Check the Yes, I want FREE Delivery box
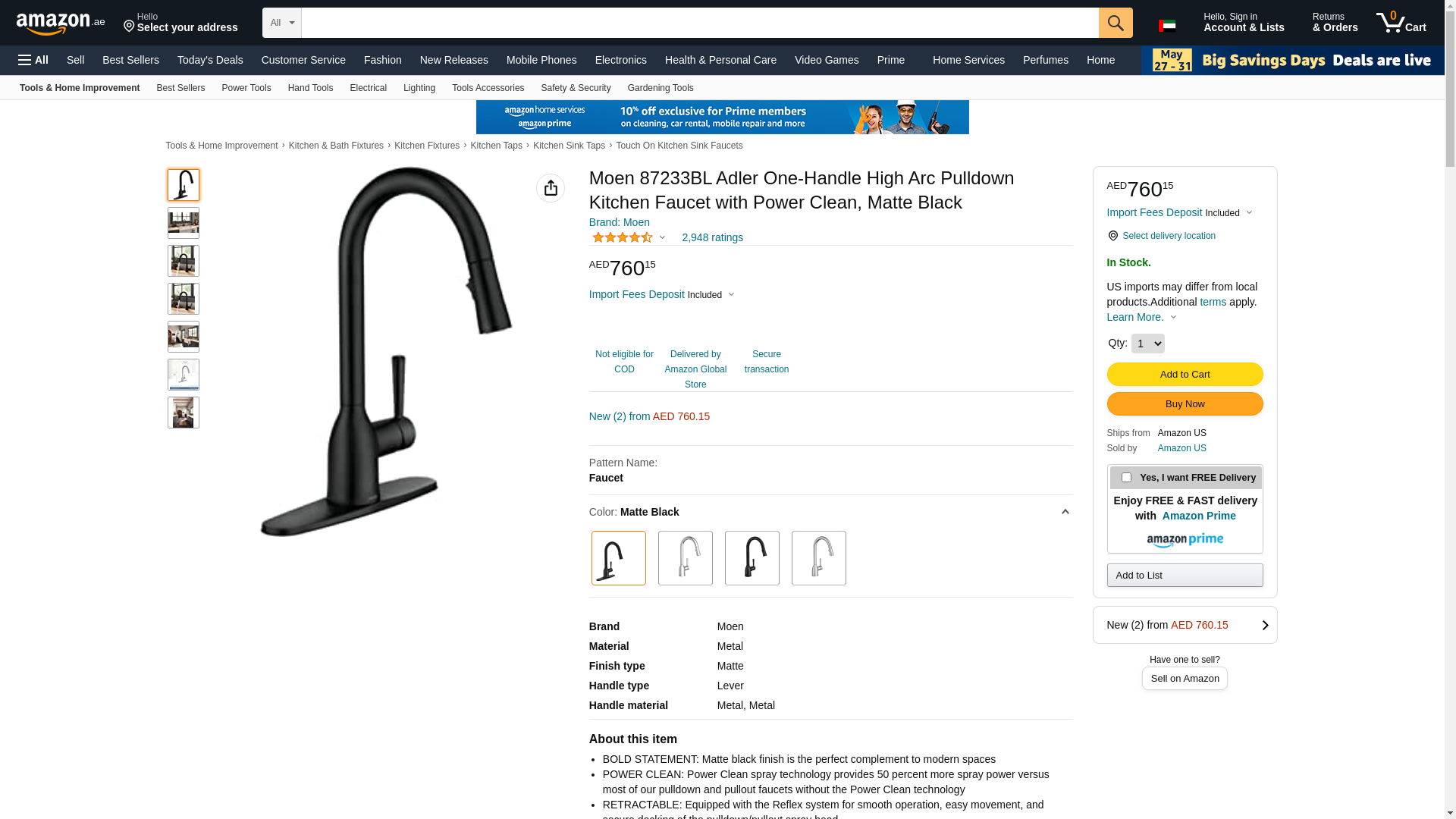Viewport: 1456px width, 819px height. point(1126,478)
